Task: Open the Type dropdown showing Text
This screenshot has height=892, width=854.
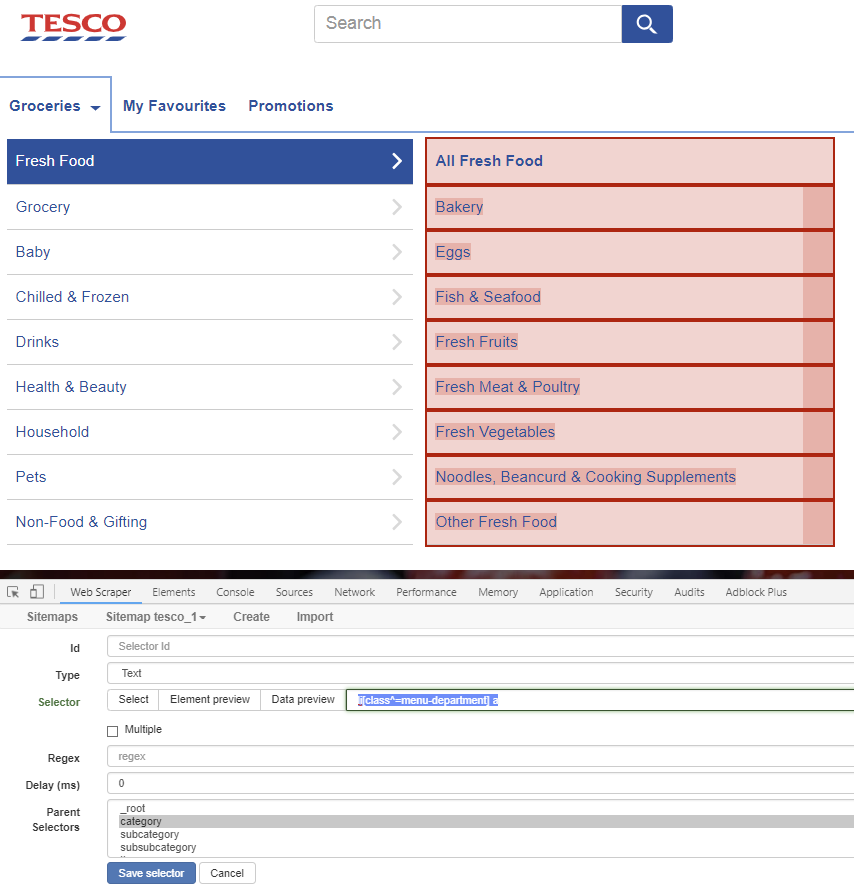Action: click(480, 674)
